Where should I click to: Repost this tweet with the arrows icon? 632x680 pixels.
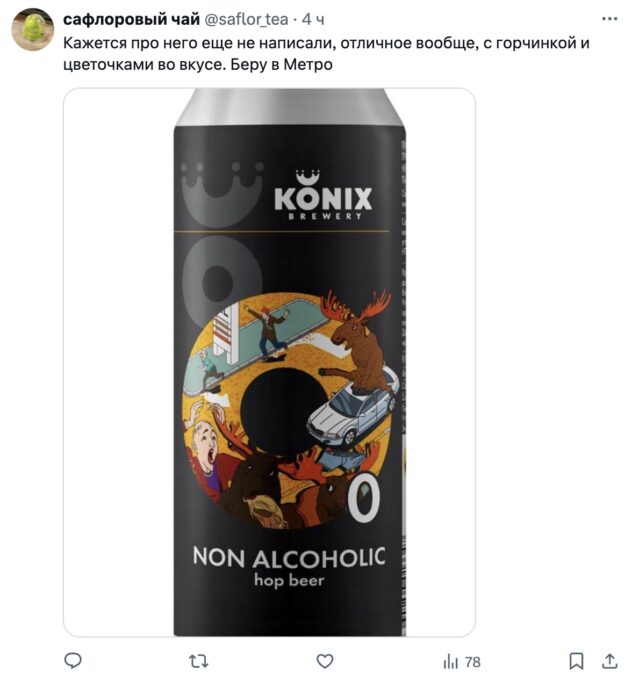(199, 661)
